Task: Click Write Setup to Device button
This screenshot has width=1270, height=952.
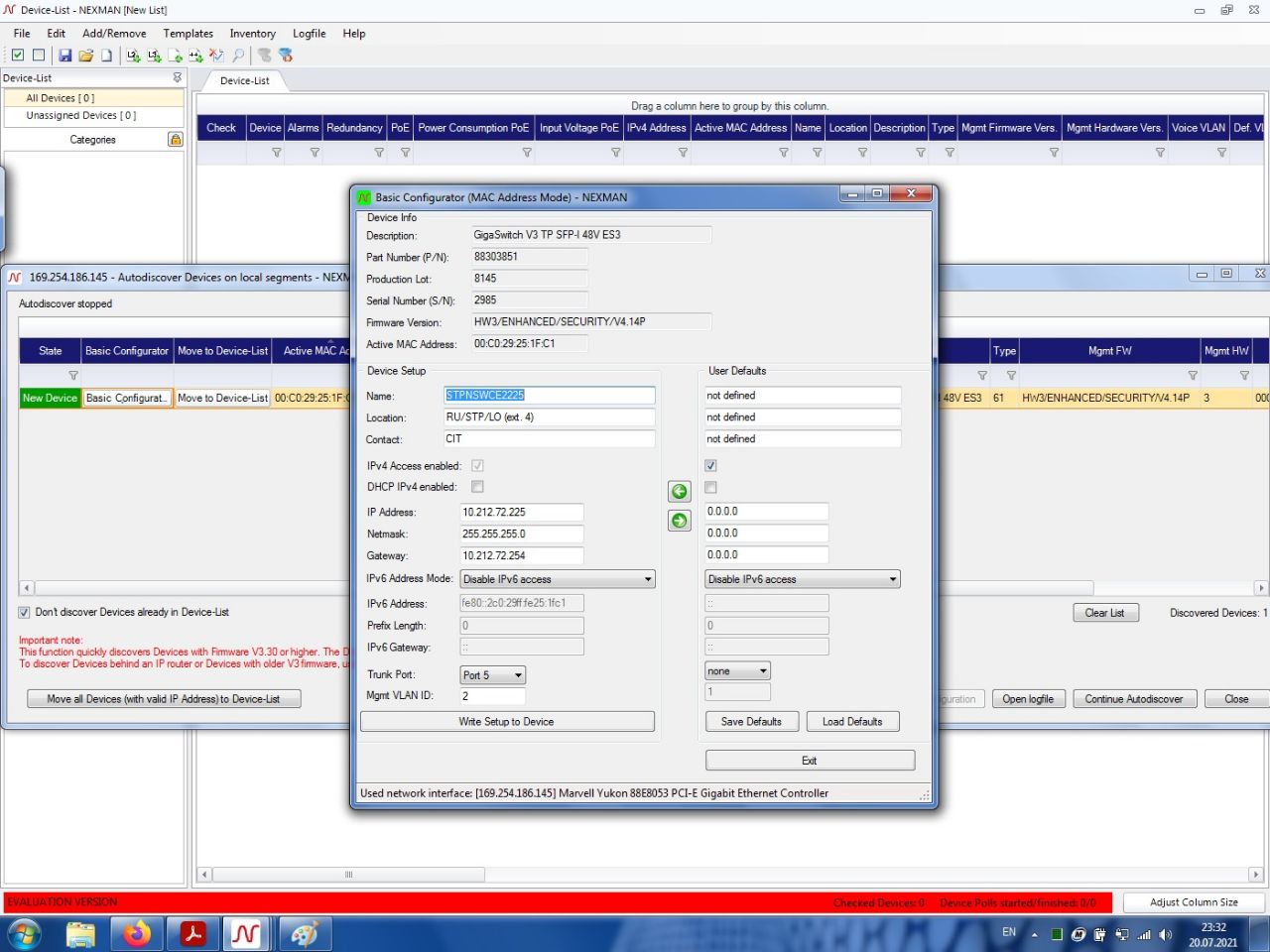Action: point(507,722)
